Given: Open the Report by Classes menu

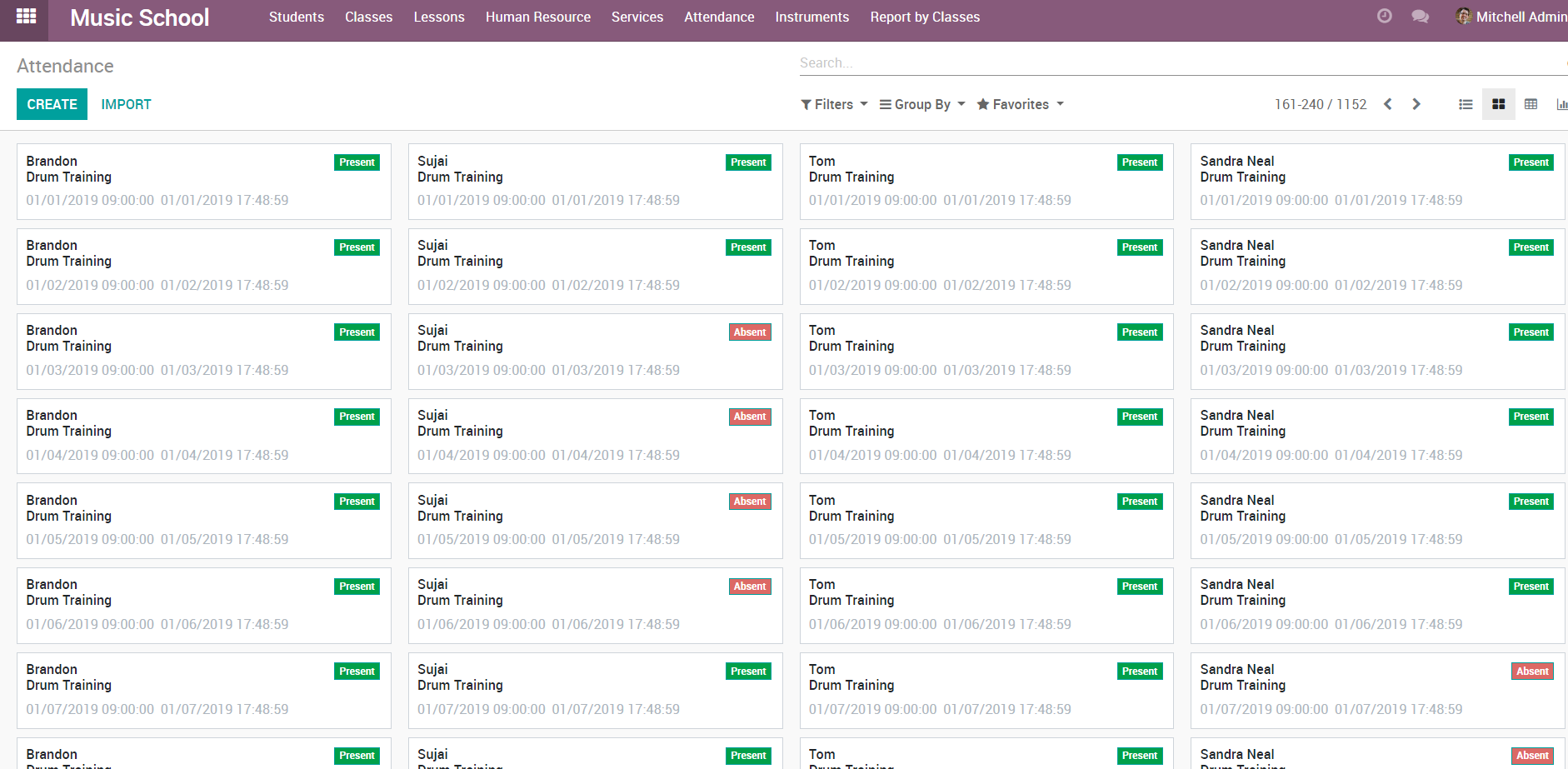Looking at the screenshot, I should 924,17.
